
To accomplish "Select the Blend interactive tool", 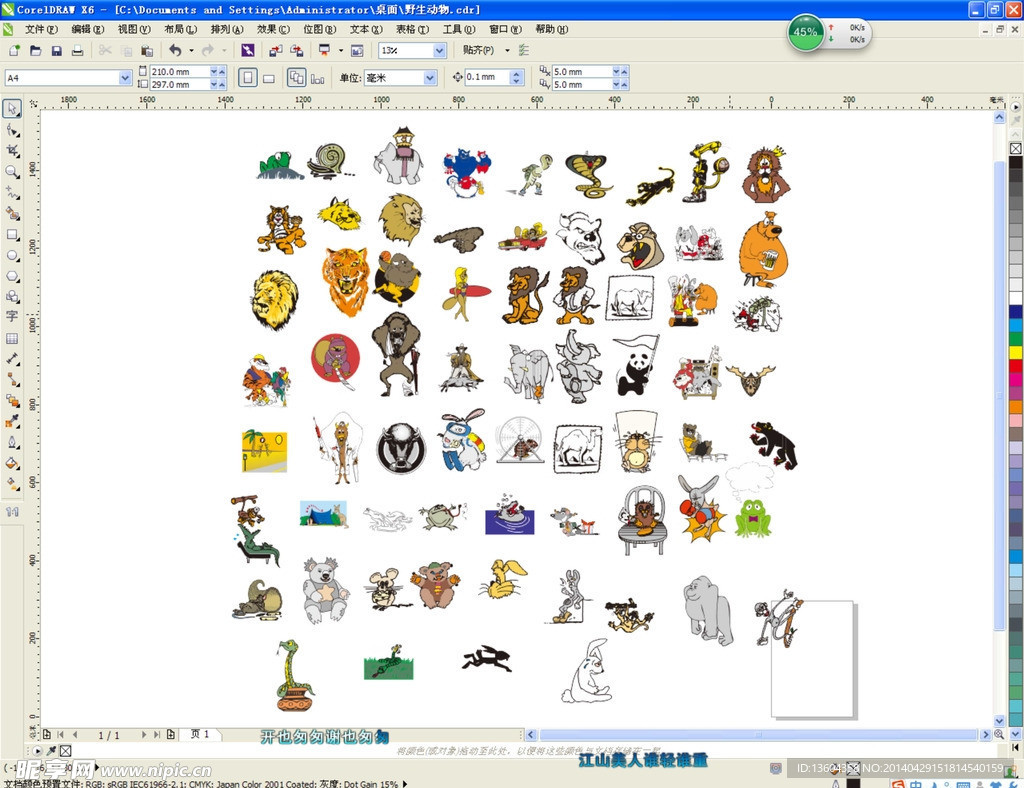I will point(12,401).
